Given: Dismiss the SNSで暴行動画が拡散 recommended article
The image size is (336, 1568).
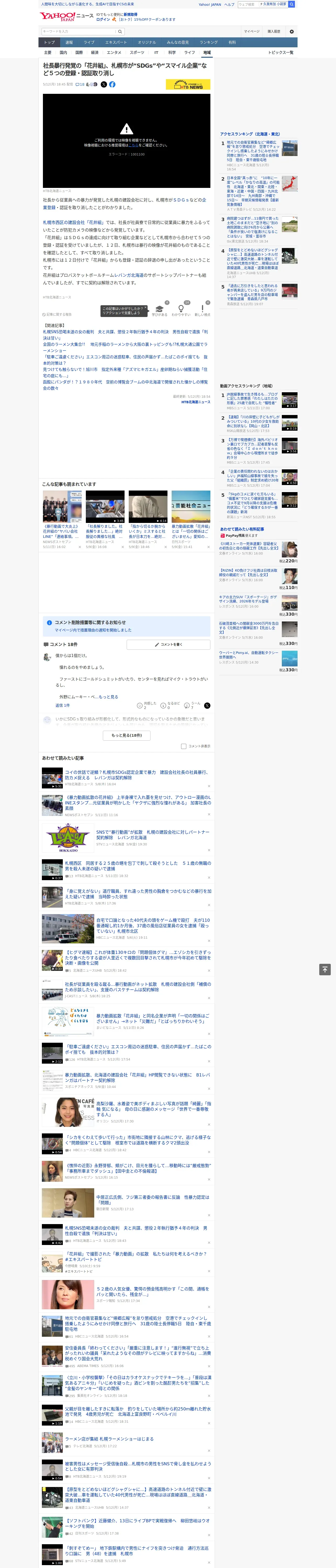Looking at the screenshot, I should [209, 850].
